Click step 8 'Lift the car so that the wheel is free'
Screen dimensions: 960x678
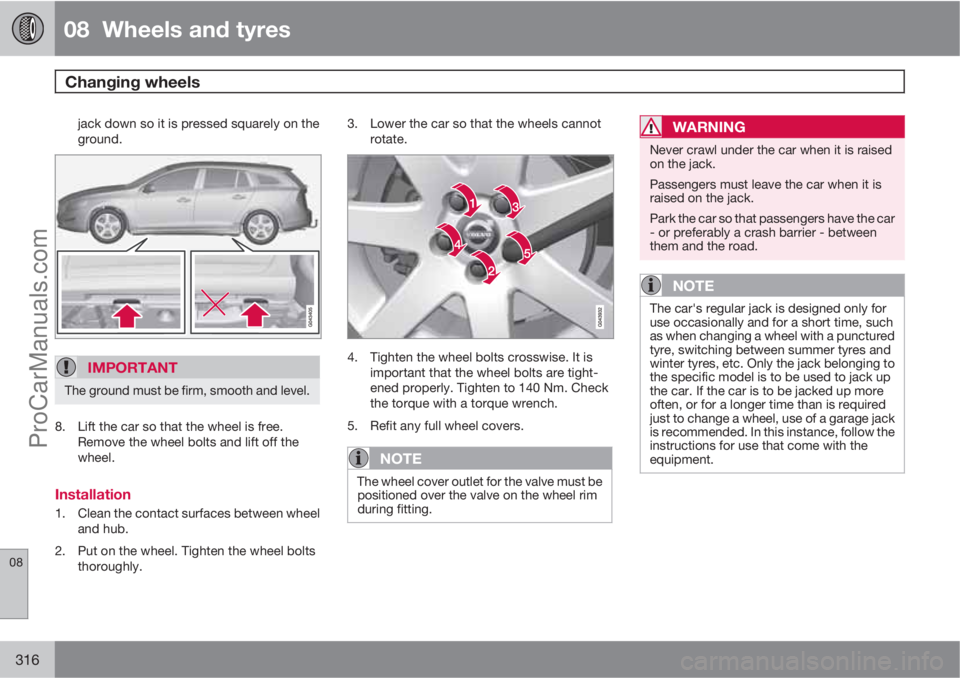[x=180, y=426]
